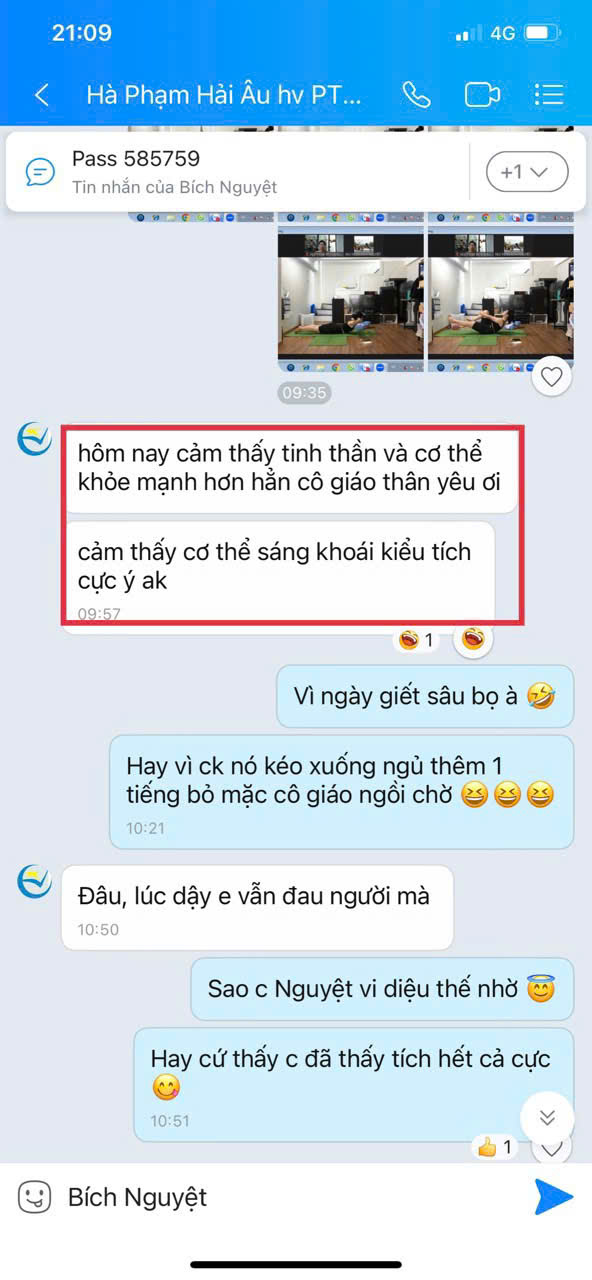The width and height of the screenshot is (592, 1280).
Task: Tap the sender's avatar beside highlighted message
Action: (x=35, y=438)
